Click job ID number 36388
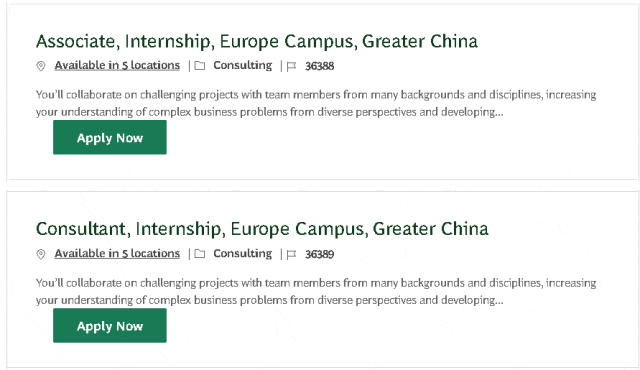640x370 pixels. [x=320, y=66]
